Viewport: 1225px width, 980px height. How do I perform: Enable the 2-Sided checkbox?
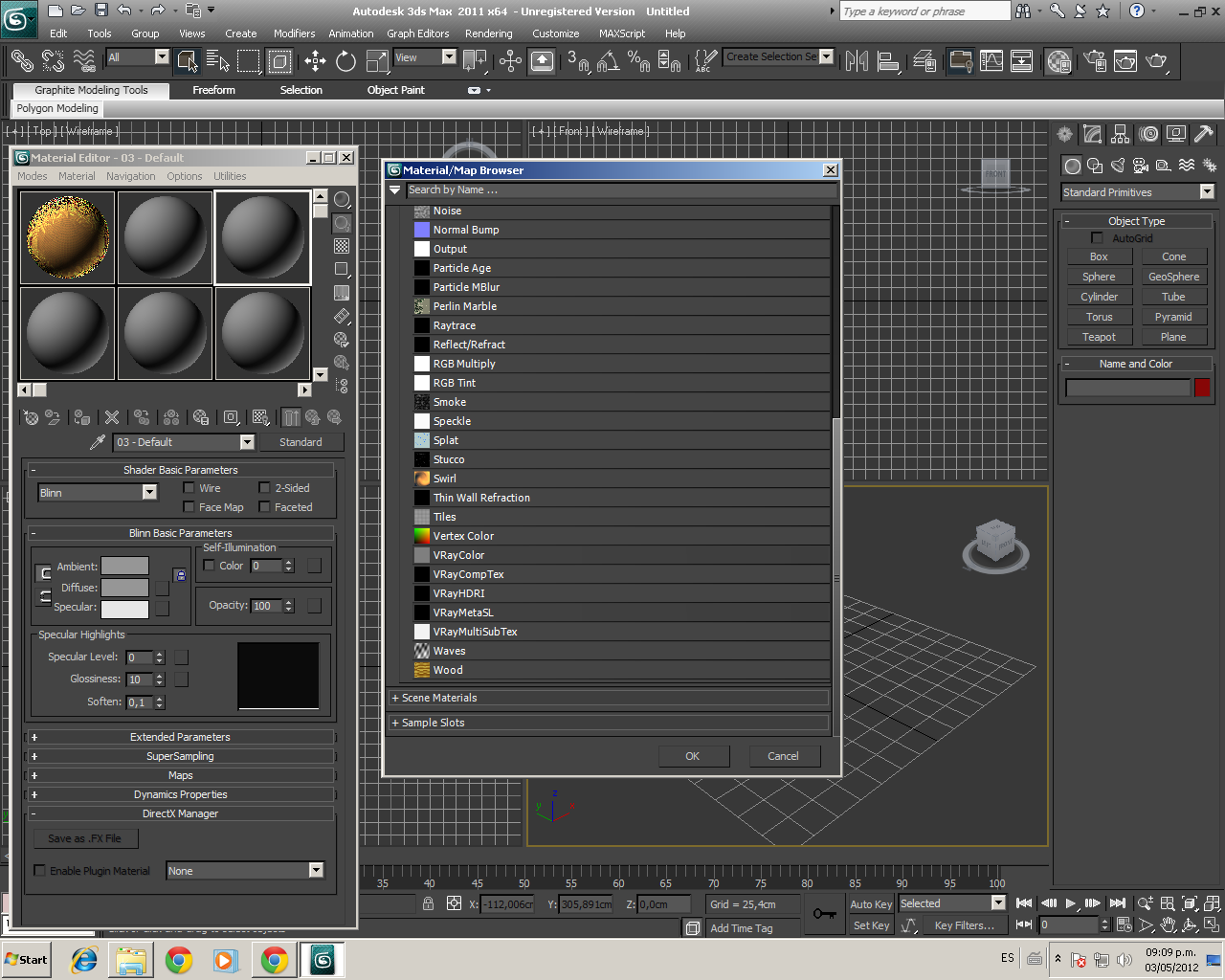[265, 488]
